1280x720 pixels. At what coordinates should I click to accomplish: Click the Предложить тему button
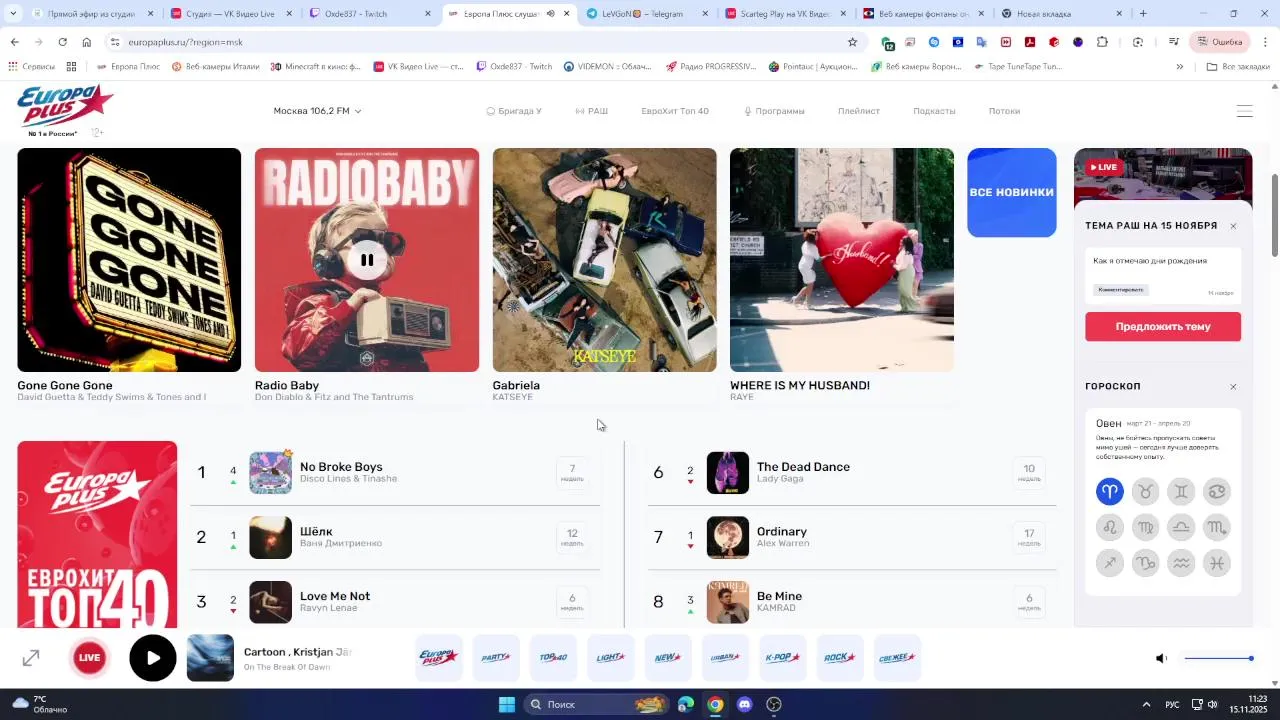point(1163,326)
